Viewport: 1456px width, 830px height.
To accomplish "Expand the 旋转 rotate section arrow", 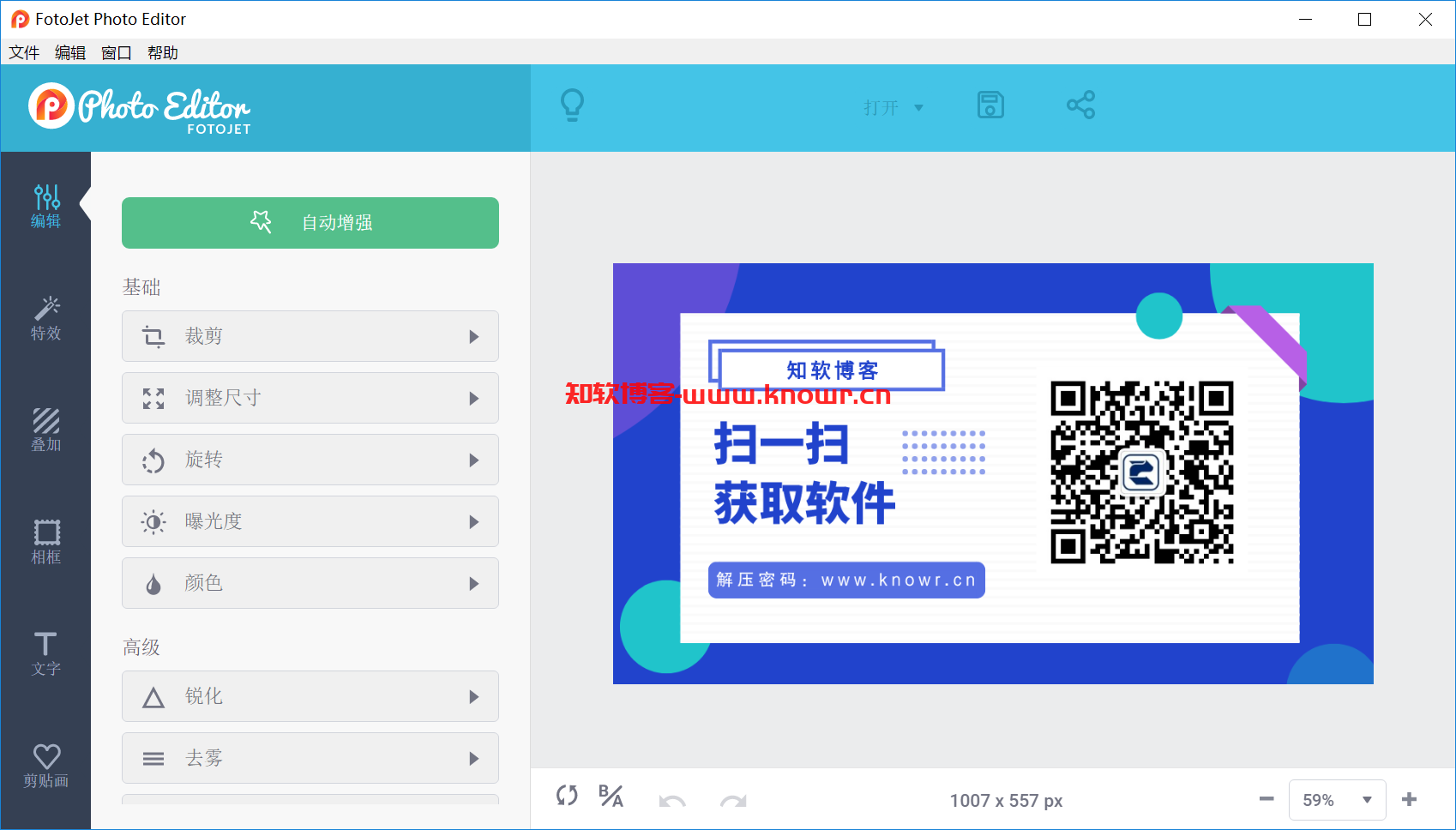I will (474, 460).
